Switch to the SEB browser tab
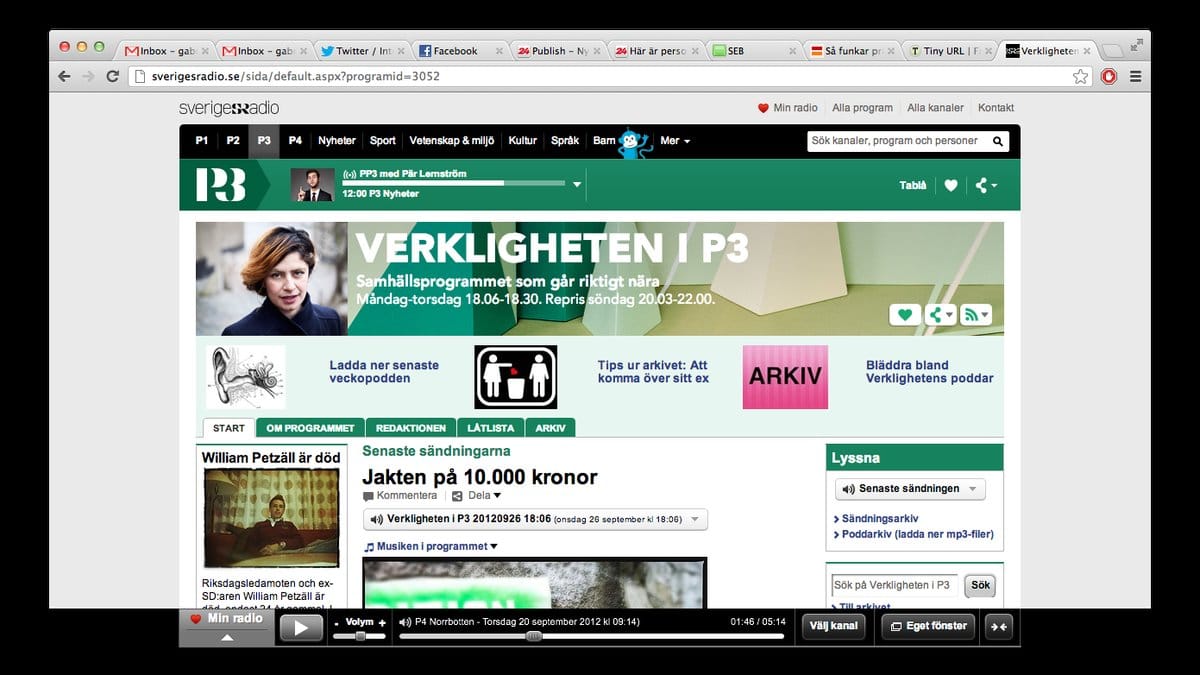This screenshot has height=675, width=1200. [x=755, y=51]
